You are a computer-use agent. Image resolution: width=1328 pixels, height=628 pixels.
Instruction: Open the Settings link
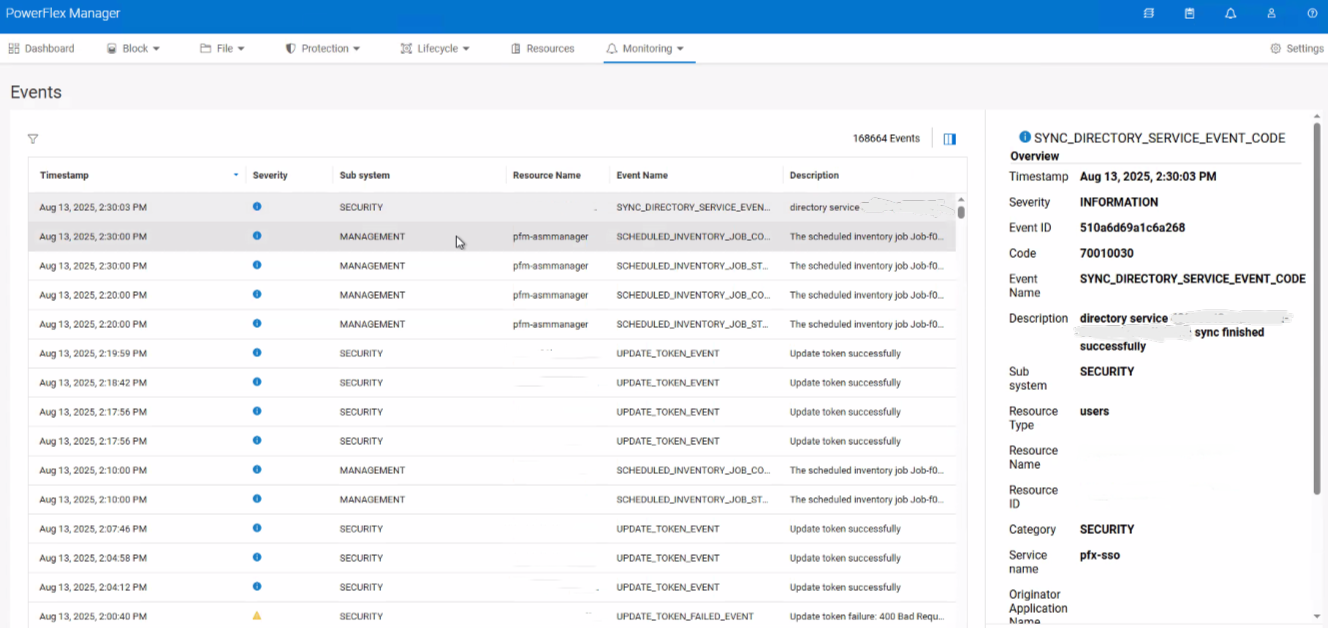(x=1296, y=47)
